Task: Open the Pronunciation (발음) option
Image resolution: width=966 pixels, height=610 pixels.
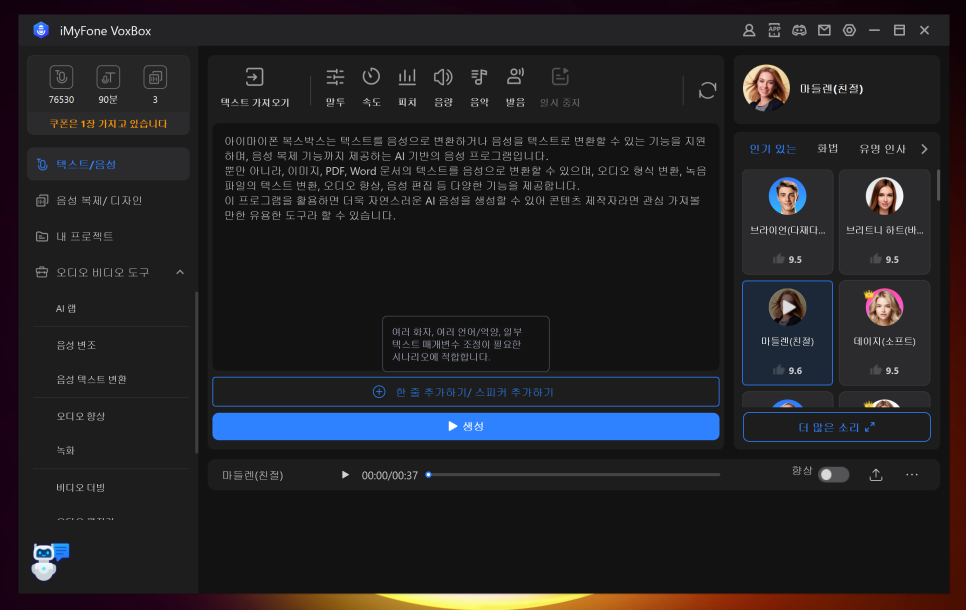Action: coord(515,77)
